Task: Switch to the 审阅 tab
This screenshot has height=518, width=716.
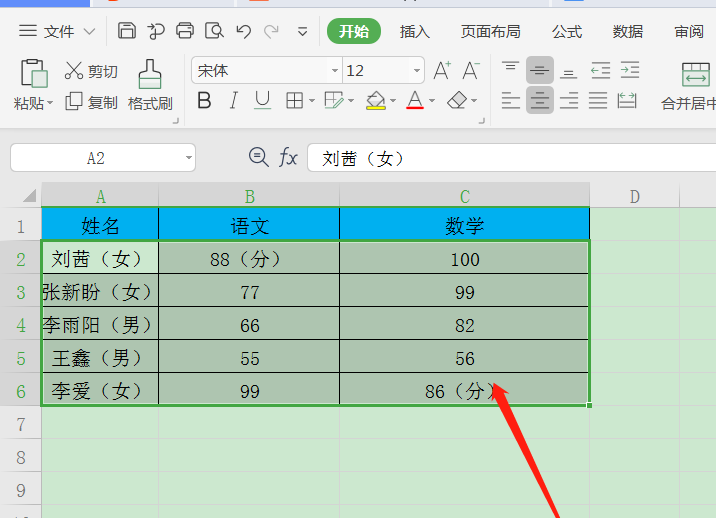Action: click(689, 31)
